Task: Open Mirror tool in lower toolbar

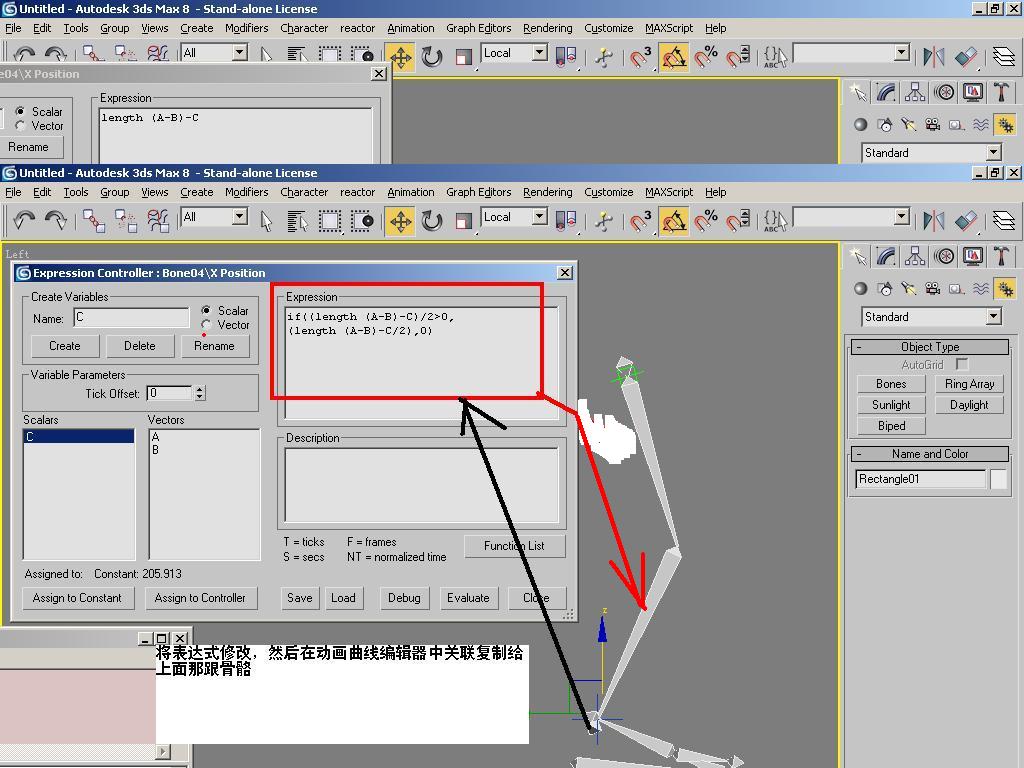Action: (934, 221)
